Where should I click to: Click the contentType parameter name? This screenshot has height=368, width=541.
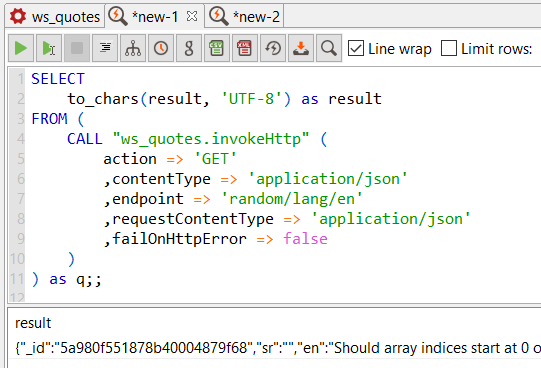tap(161, 179)
